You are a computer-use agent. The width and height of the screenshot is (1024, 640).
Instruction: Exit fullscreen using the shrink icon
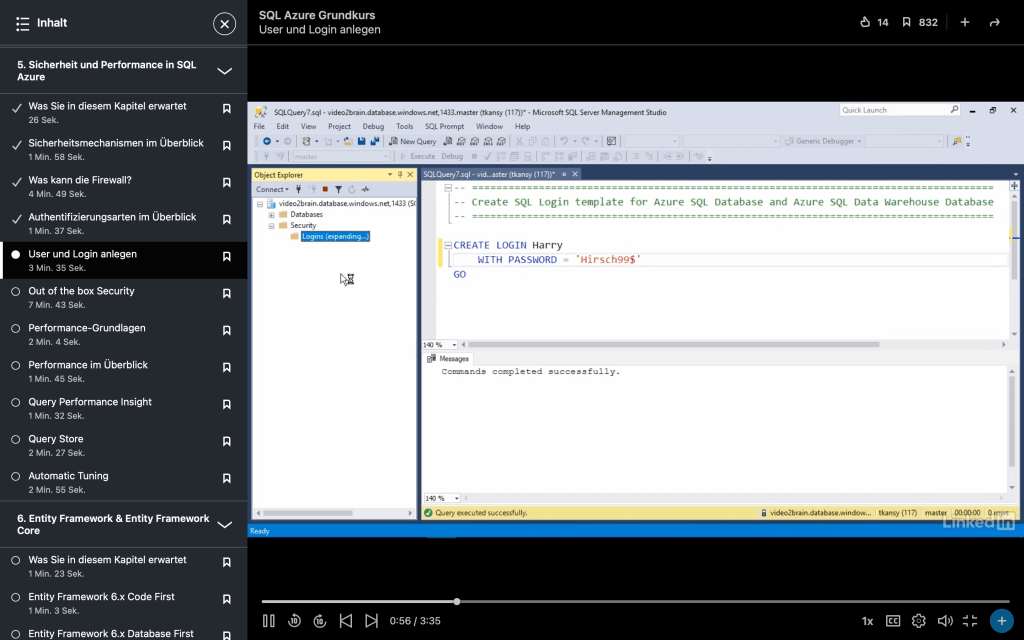coord(970,621)
